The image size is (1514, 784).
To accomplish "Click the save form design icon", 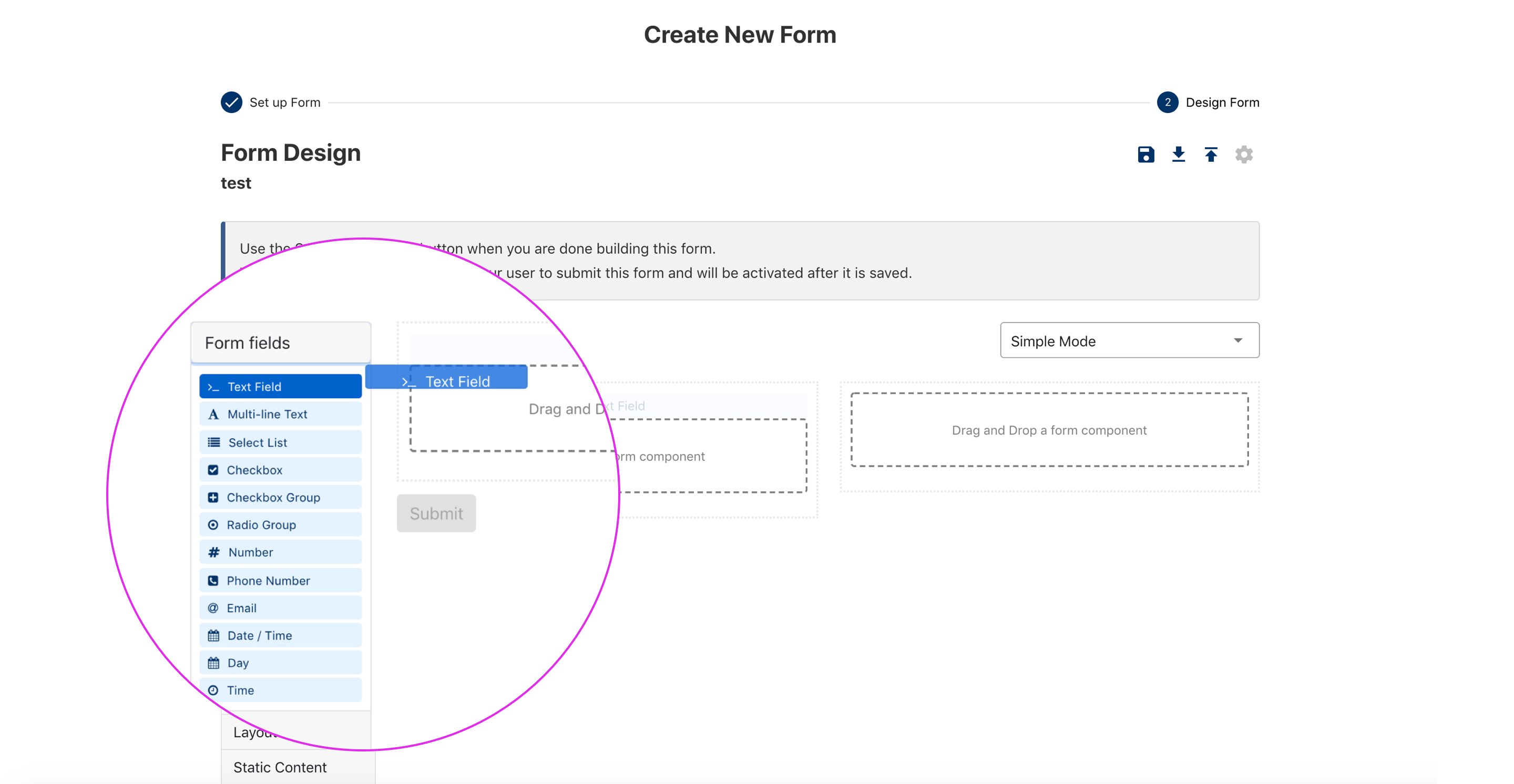I will [1145, 154].
